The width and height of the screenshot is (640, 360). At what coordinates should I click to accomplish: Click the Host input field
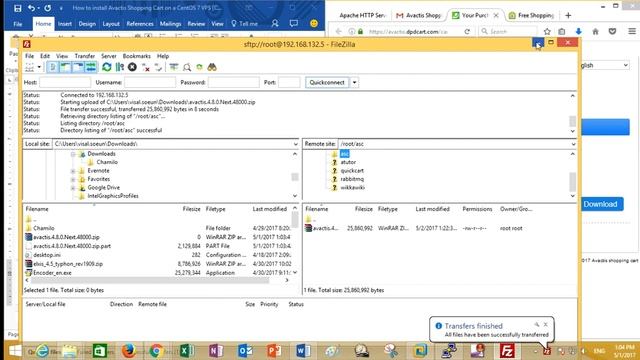pos(65,82)
